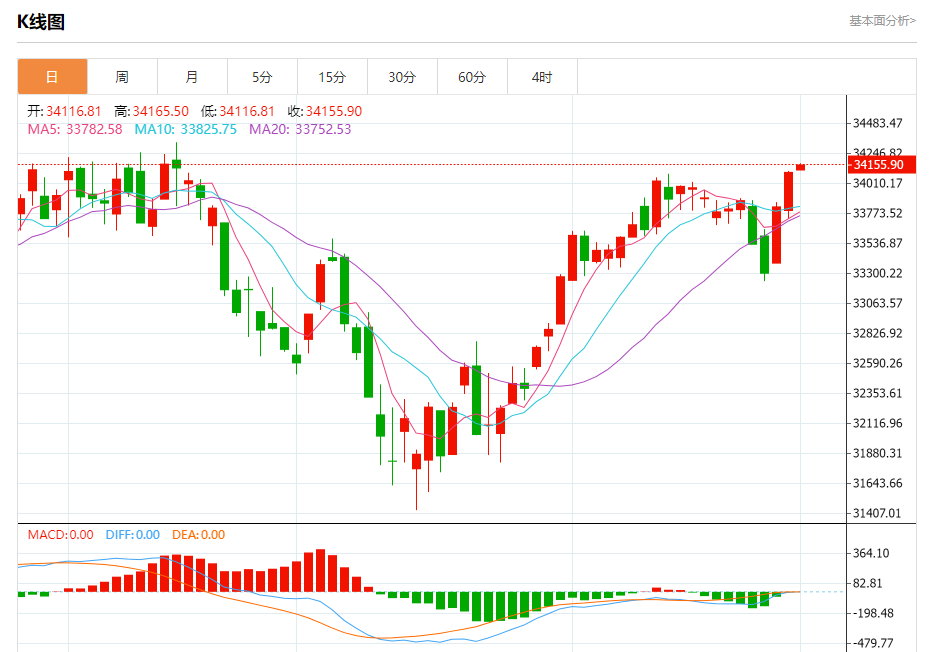Click the K线图 heading
This screenshot has width=931, height=652.
pyautogui.click(x=40, y=22)
